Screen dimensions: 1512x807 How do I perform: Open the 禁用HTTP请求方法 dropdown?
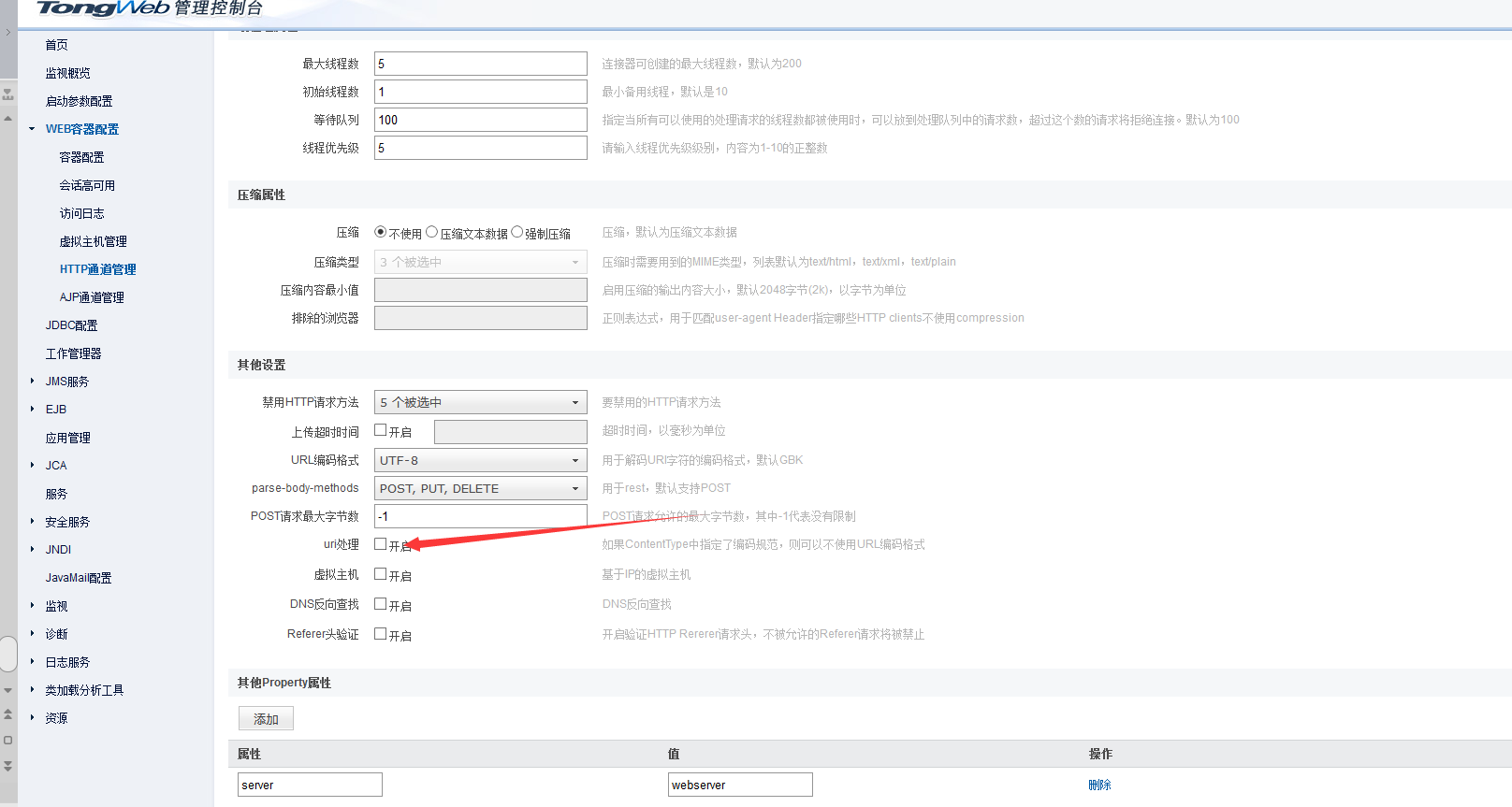click(x=480, y=402)
